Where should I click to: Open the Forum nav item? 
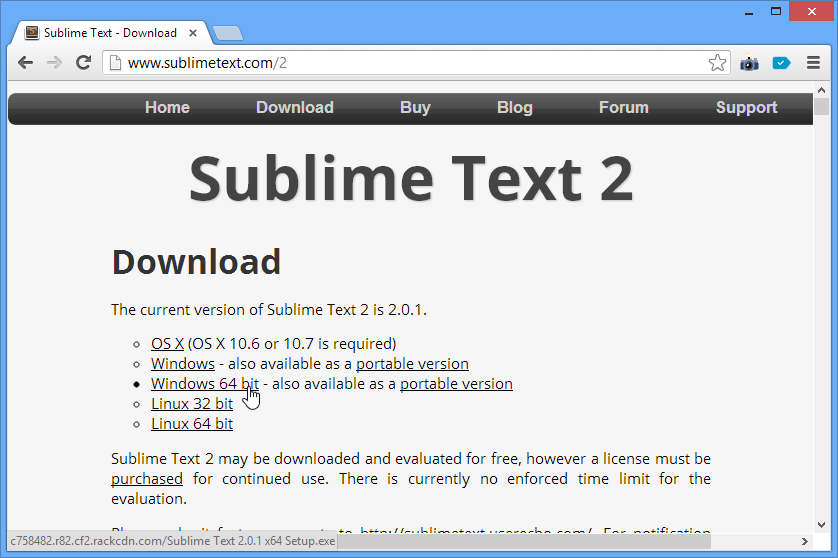tap(624, 107)
